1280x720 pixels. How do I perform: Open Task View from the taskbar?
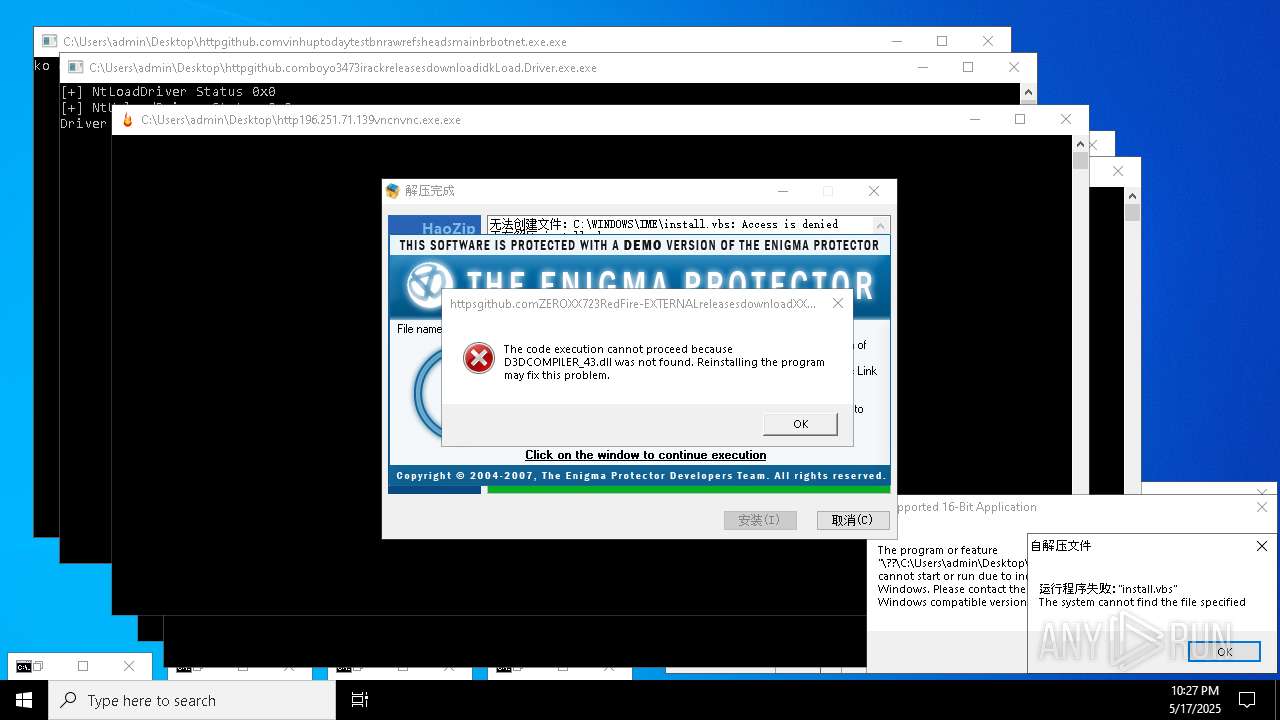pos(360,700)
